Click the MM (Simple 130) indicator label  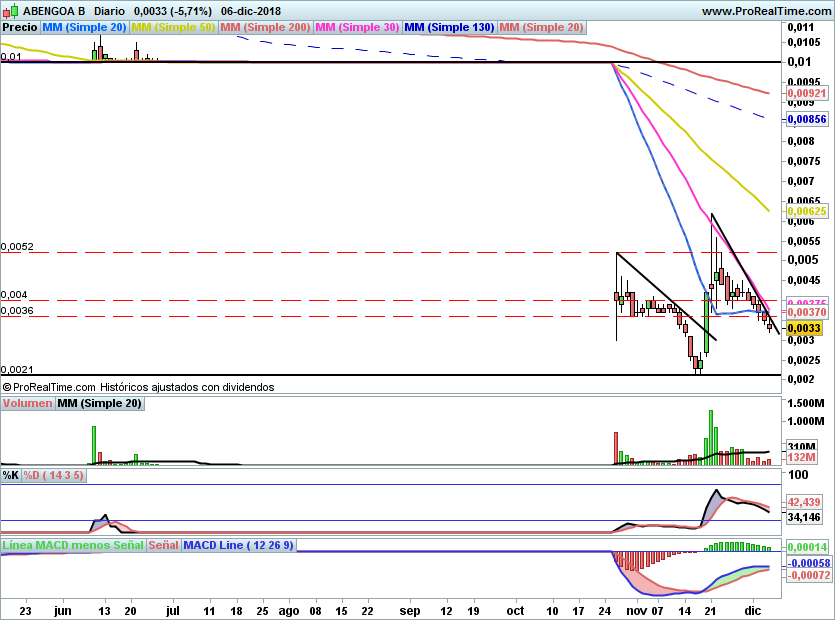[x=449, y=27]
